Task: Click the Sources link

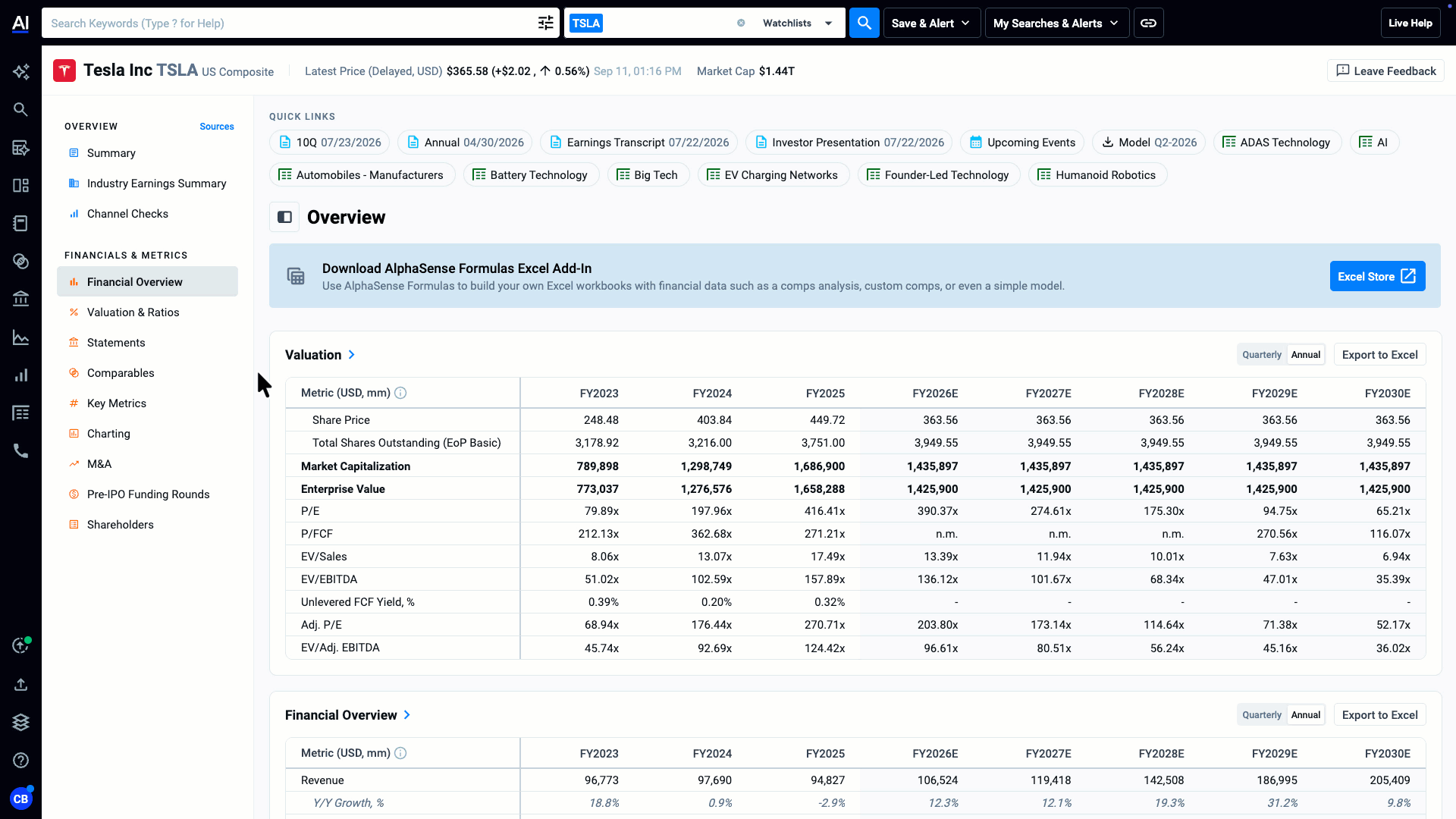Action: point(217,127)
